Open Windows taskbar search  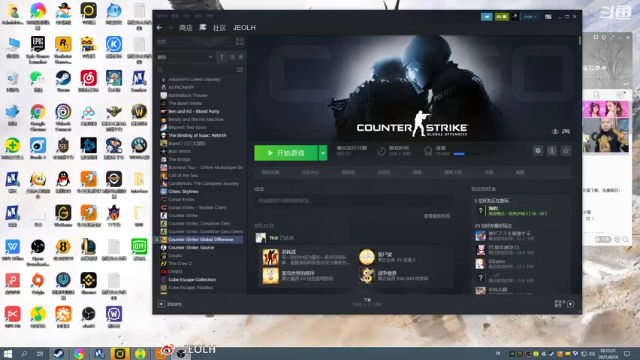24,354
